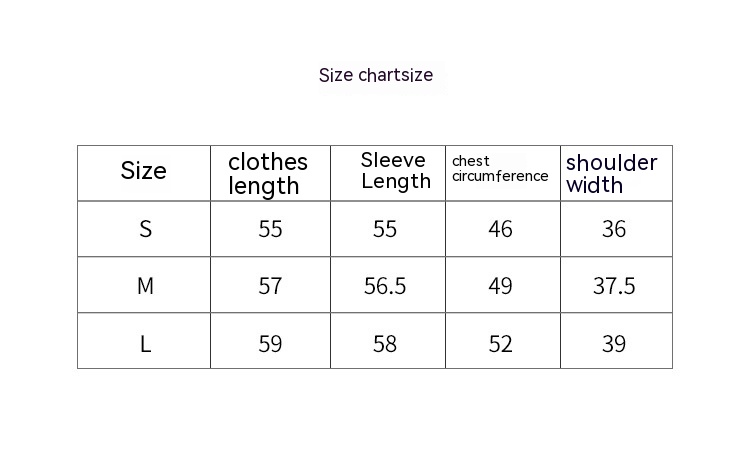Select shoulder width value 37.5
The width and height of the screenshot is (750, 450).
click(x=614, y=286)
